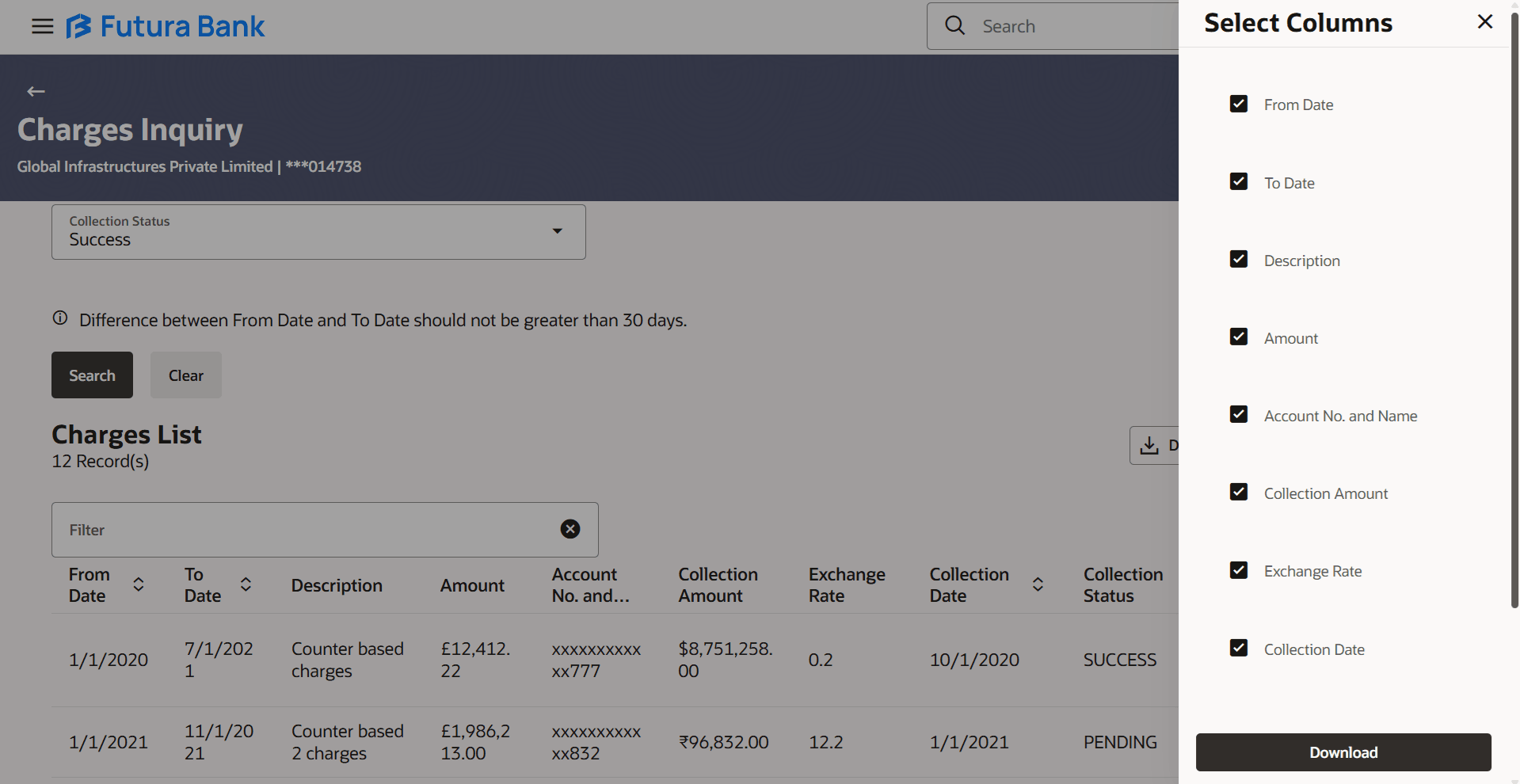Click the To Date cell 11/1/2021
This screenshot has width=1520, height=784.
click(x=219, y=742)
